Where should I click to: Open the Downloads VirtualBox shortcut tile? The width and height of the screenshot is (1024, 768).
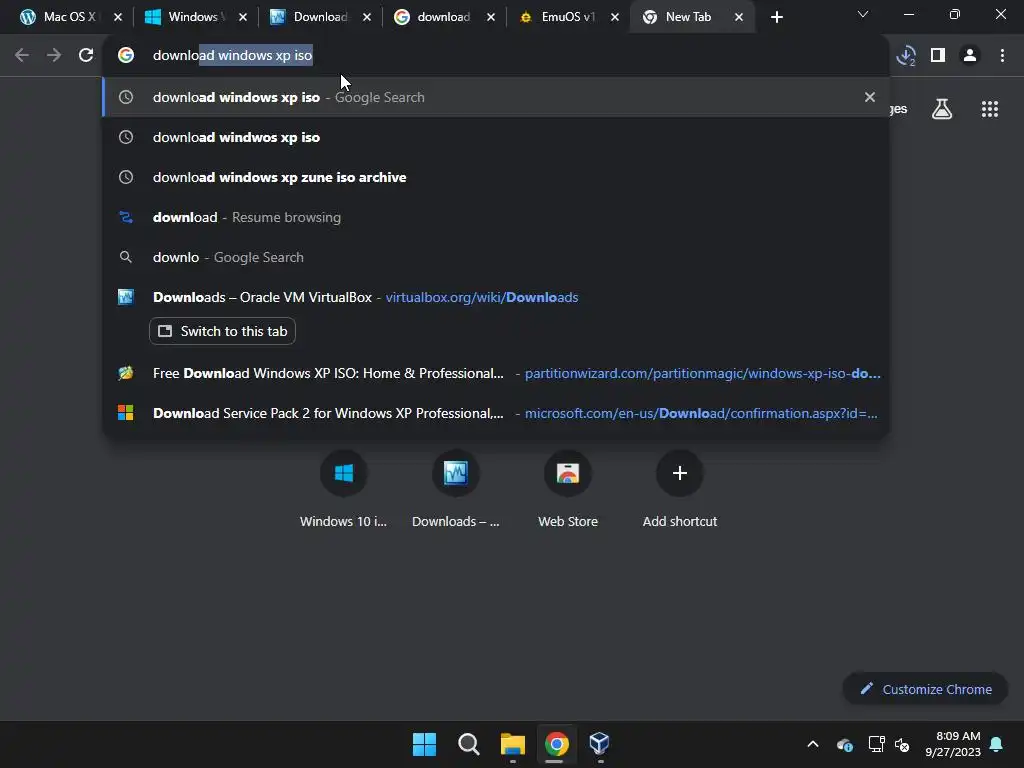pyautogui.click(x=456, y=490)
